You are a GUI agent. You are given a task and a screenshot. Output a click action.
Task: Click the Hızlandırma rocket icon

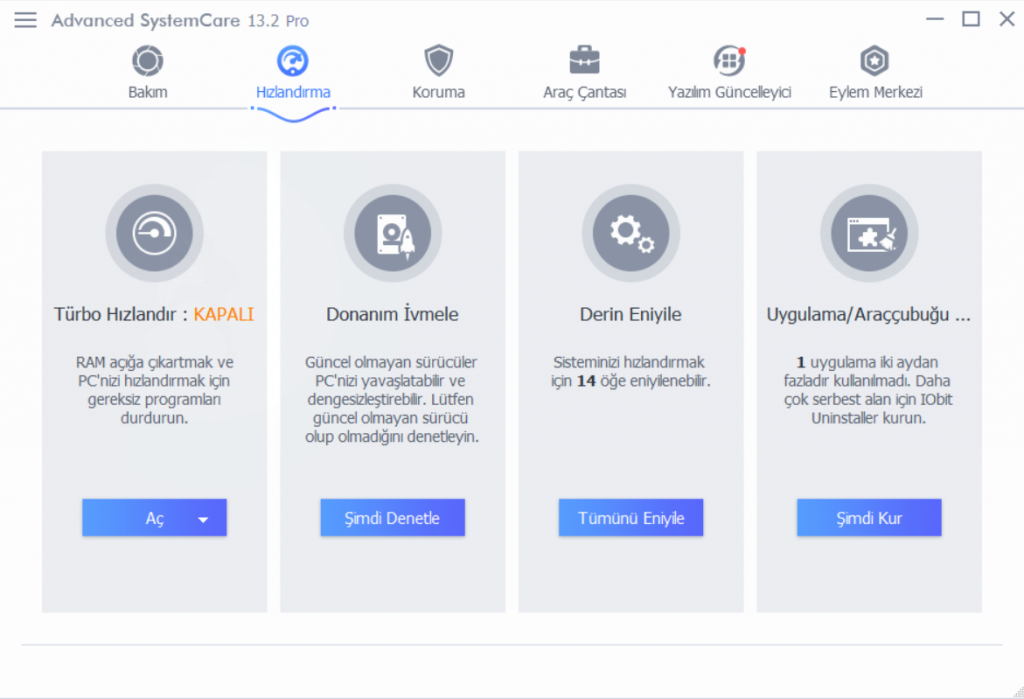tap(293, 61)
